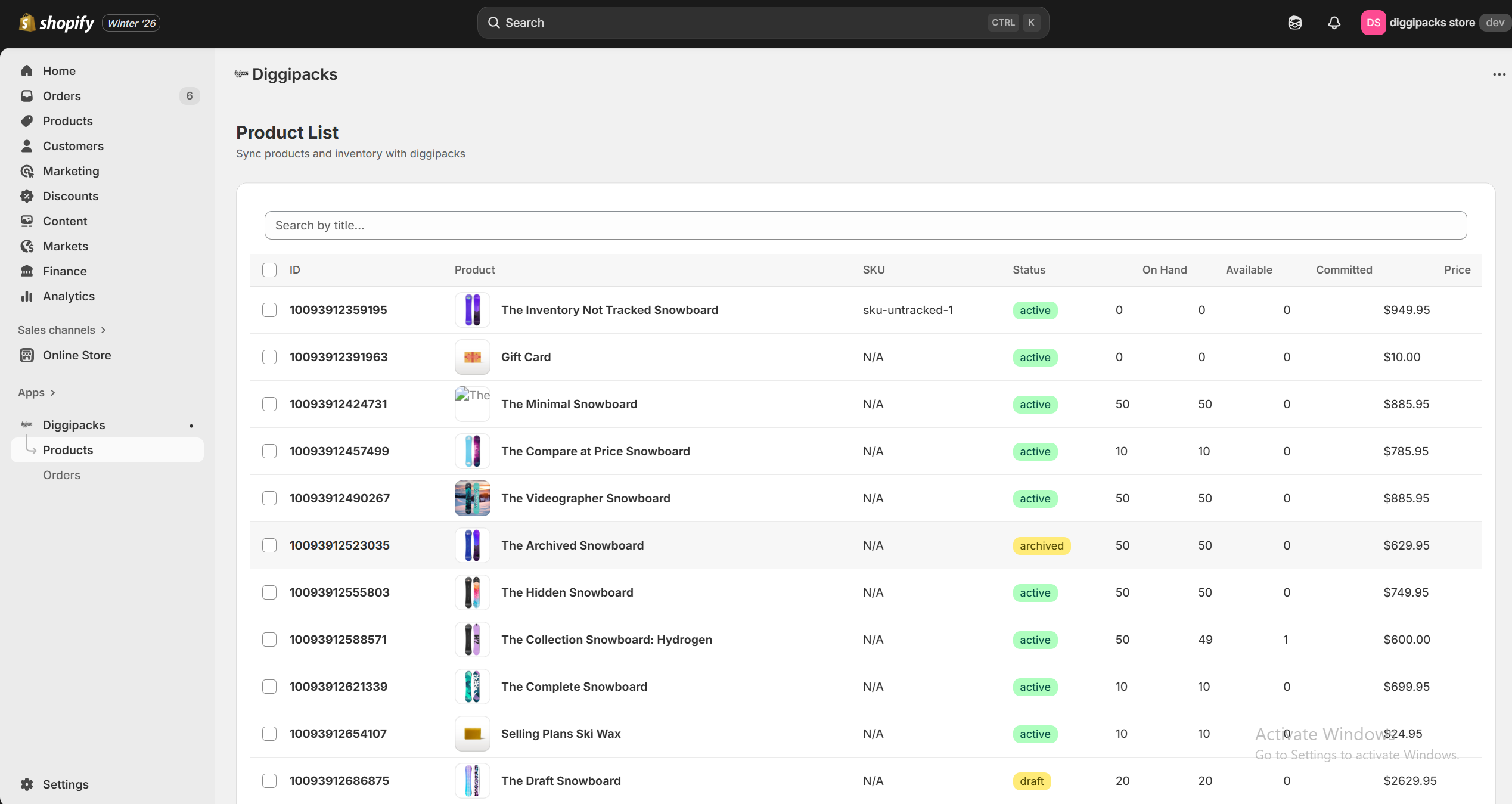Open Markets from the sidebar
Screen dimensions: 1512x804
pos(66,246)
